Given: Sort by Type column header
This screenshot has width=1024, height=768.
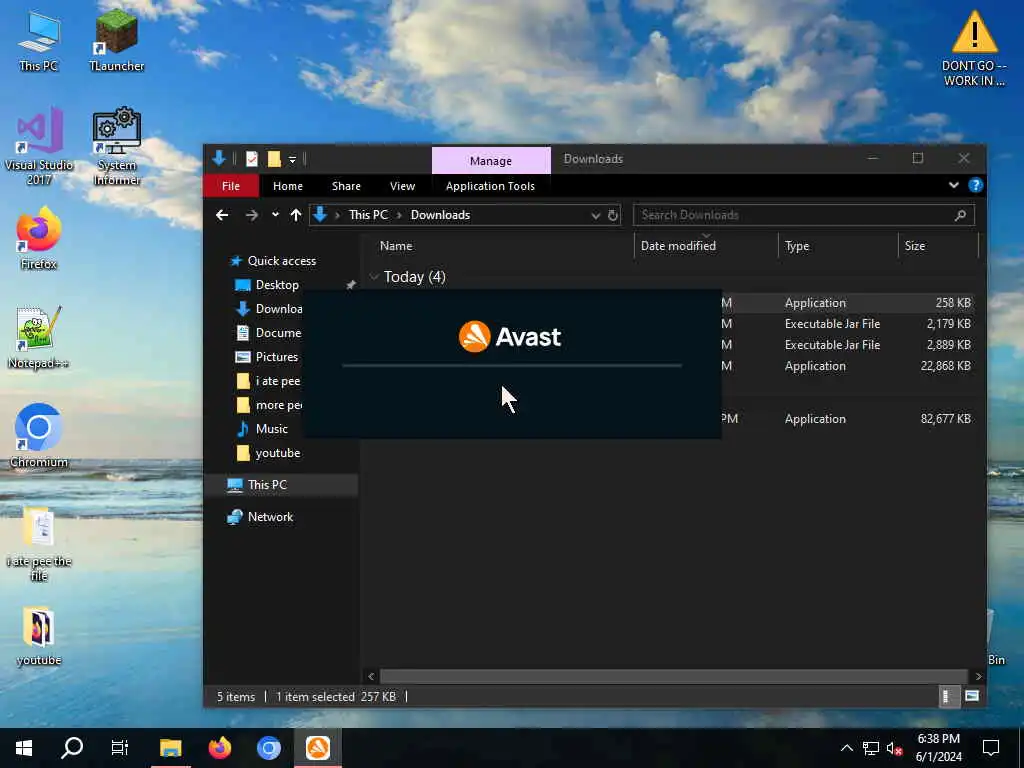Looking at the screenshot, I should [x=797, y=246].
